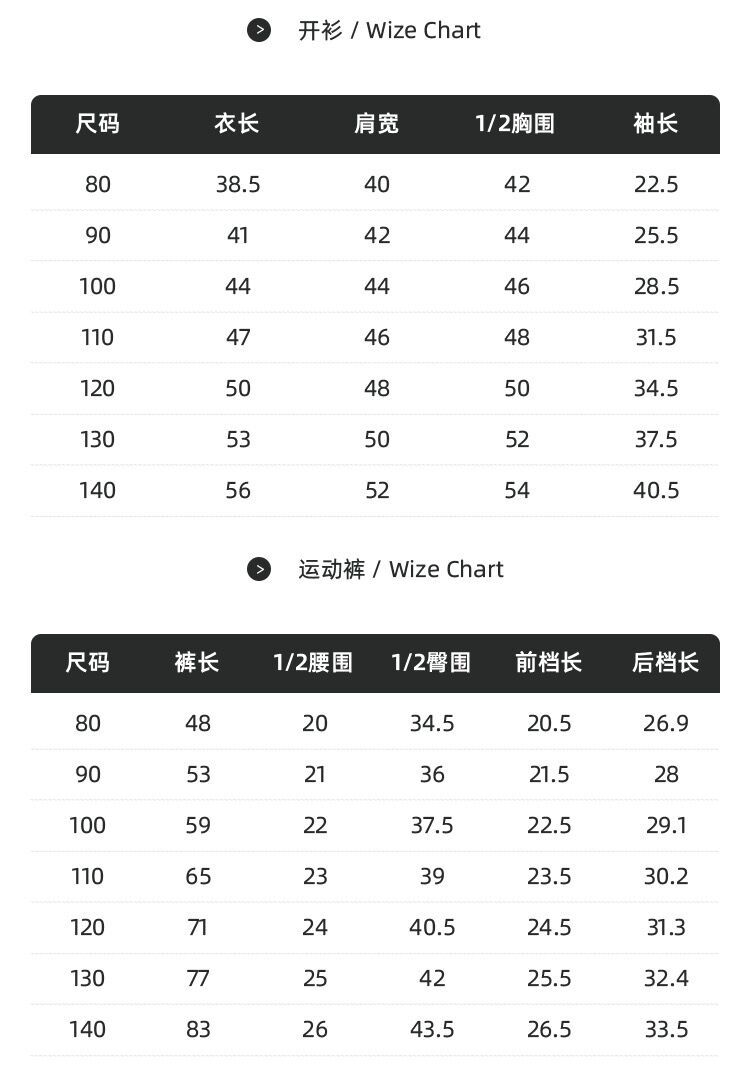Screen dimensions: 750x1065
Task: Select the 1/2腰围 column header
Action: tap(313, 663)
